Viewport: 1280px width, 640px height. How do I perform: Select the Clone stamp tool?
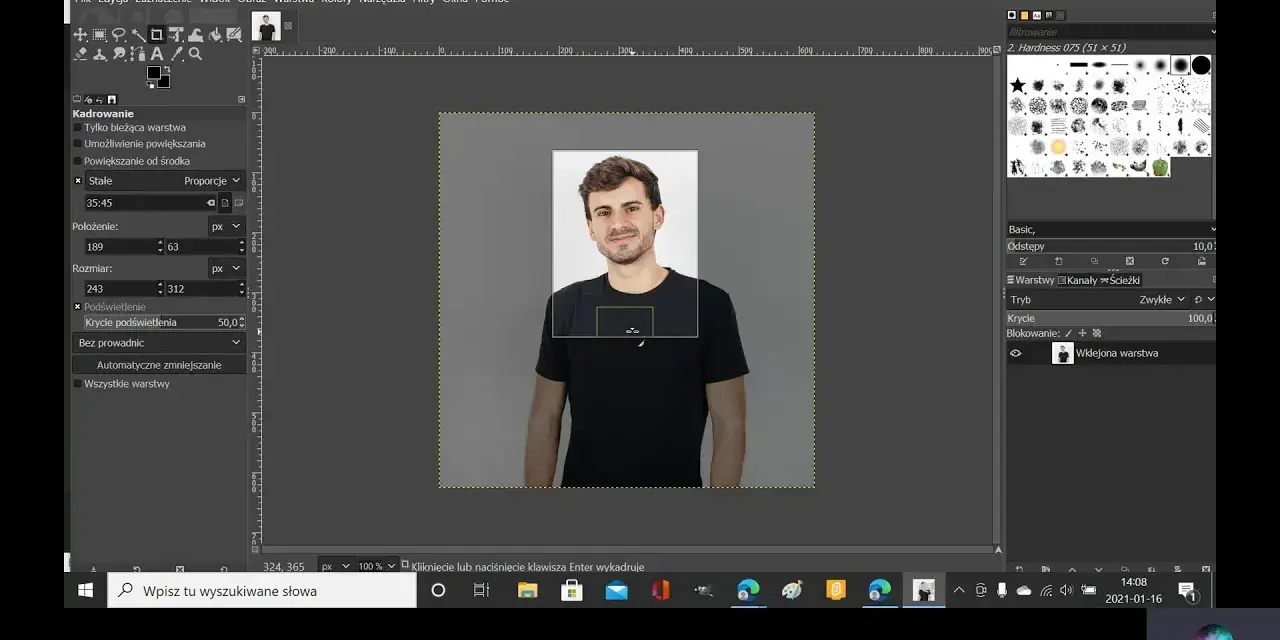[99, 54]
